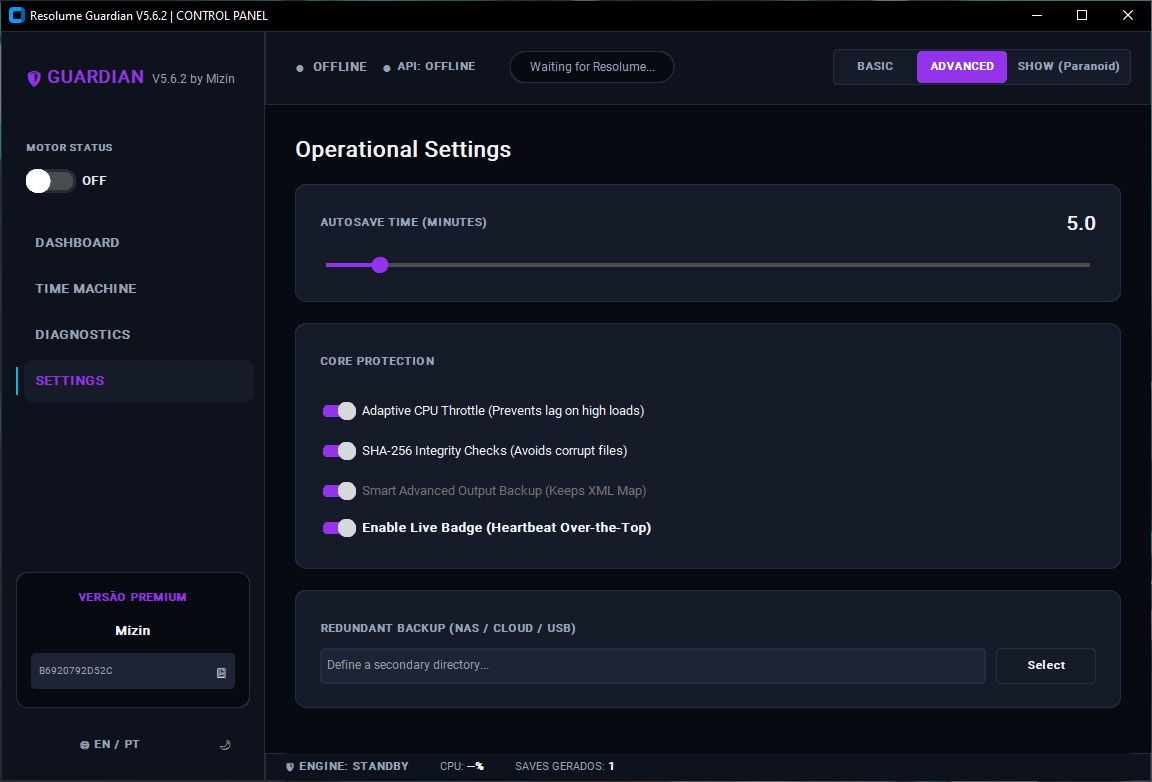This screenshot has width=1152, height=782.
Task: Click the REDUNDANT BACKUP (NAS / CLOUD / USB) label
Action: click(448, 628)
